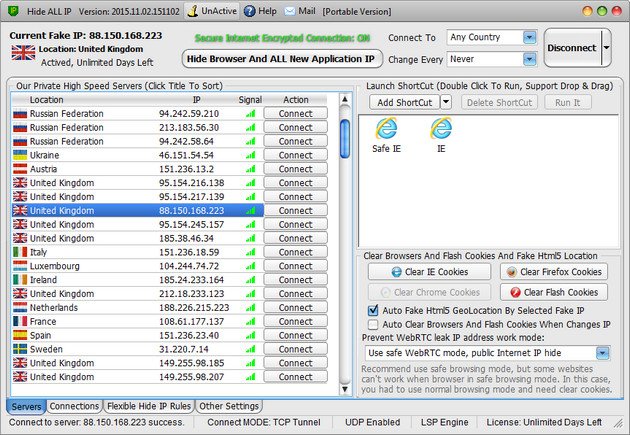The width and height of the screenshot is (630, 435).
Task: Click the Netherlands flag icon
Action: (20, 308)
